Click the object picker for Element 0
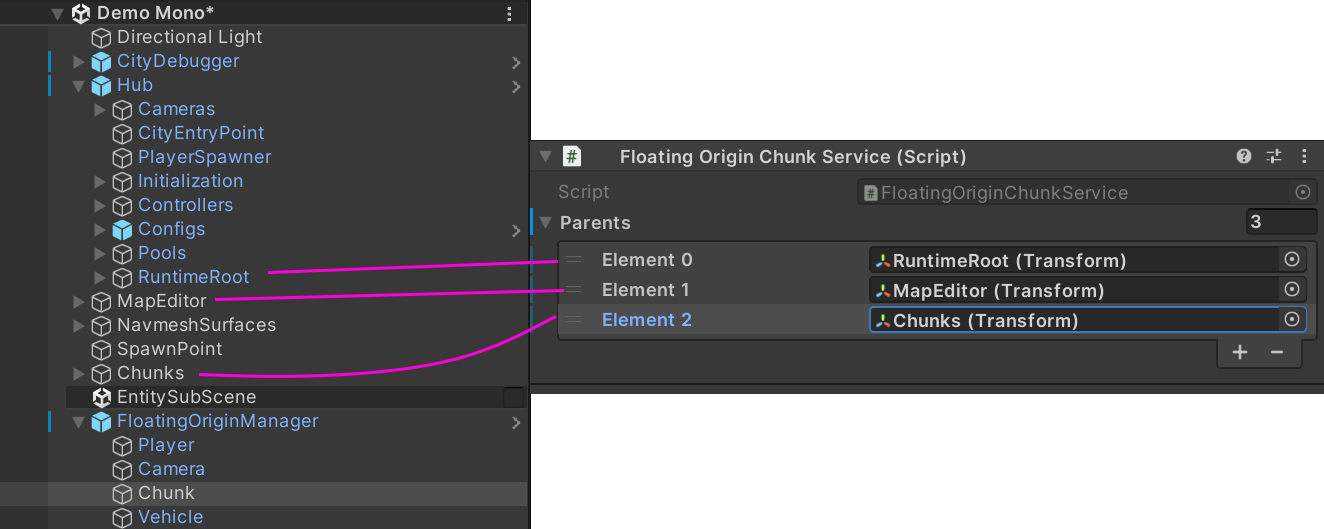 click(1292, 260)
